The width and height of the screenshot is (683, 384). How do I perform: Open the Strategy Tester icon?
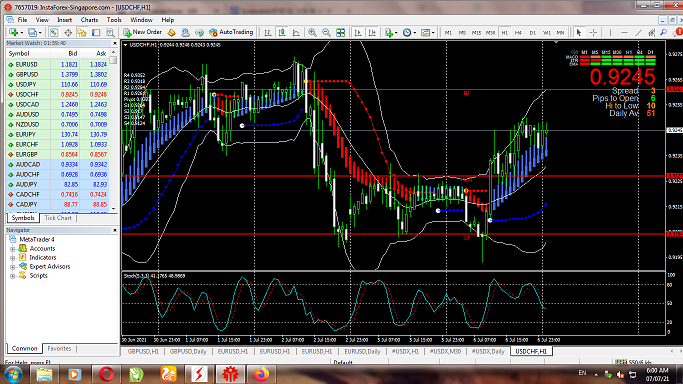click(x=110, y=32)
